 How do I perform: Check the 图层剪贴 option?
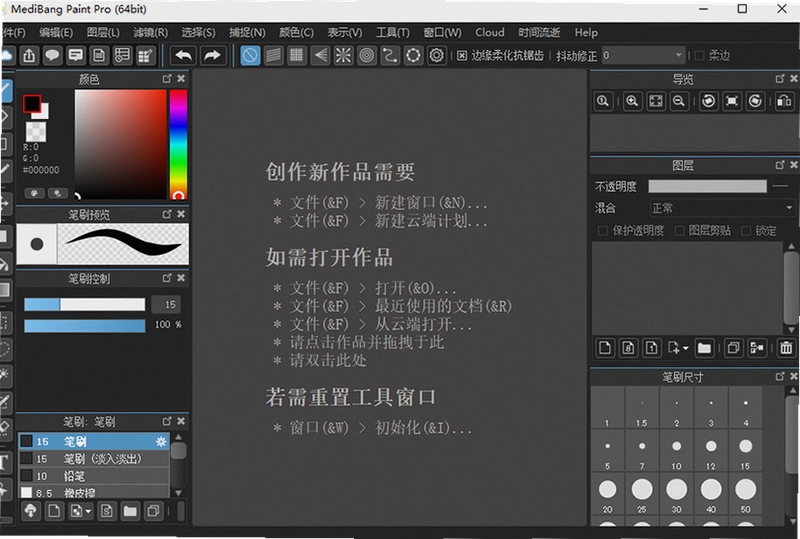(679, 231)
